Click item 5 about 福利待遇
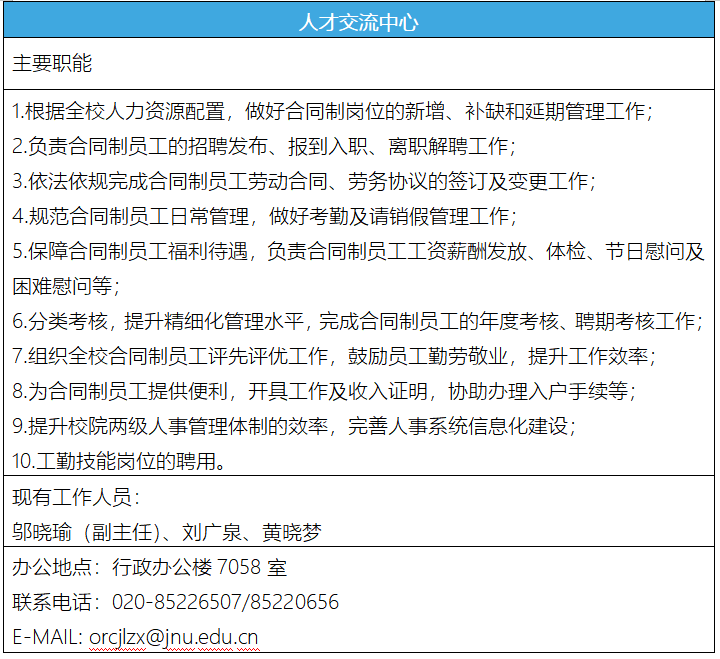Screen dimensions: 720x659 coord(358,251)
